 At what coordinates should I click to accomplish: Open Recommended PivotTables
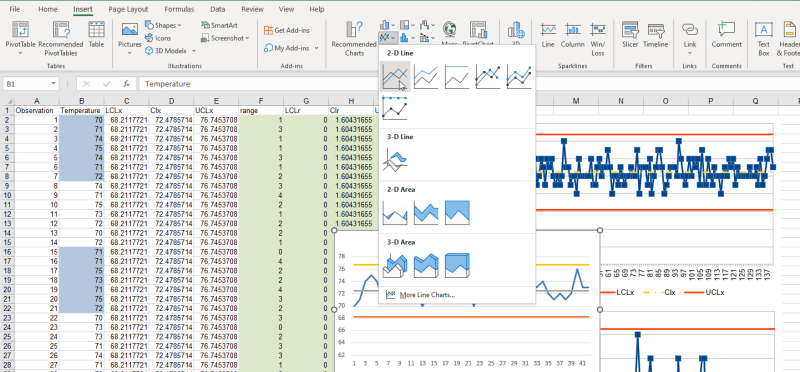[61, 38]
